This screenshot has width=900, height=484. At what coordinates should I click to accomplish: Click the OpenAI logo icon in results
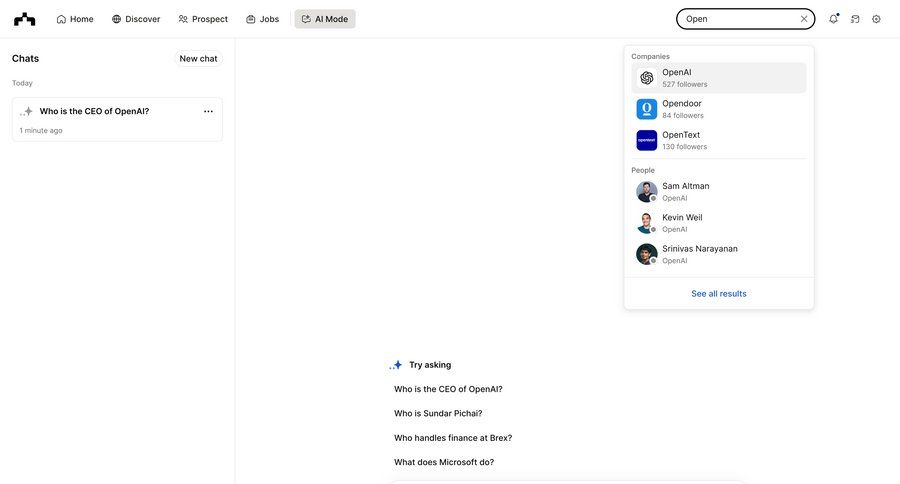647,78
